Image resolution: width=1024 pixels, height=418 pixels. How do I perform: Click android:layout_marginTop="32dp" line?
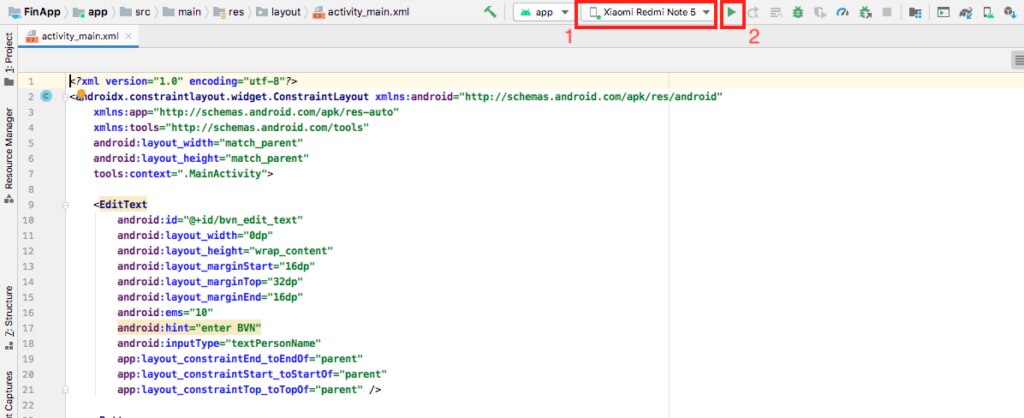coord(210,282)
